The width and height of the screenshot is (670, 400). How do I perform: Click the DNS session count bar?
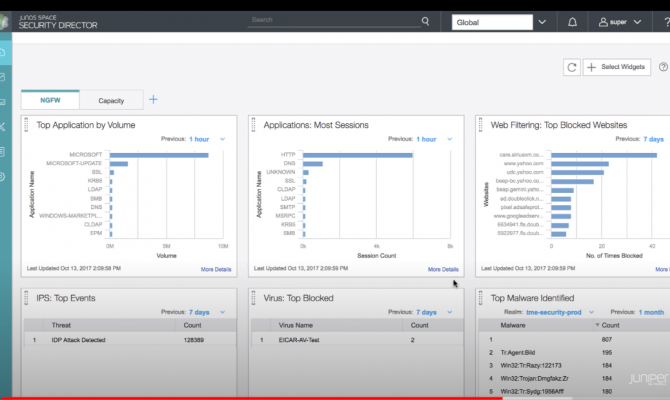[x=313, y=164]
